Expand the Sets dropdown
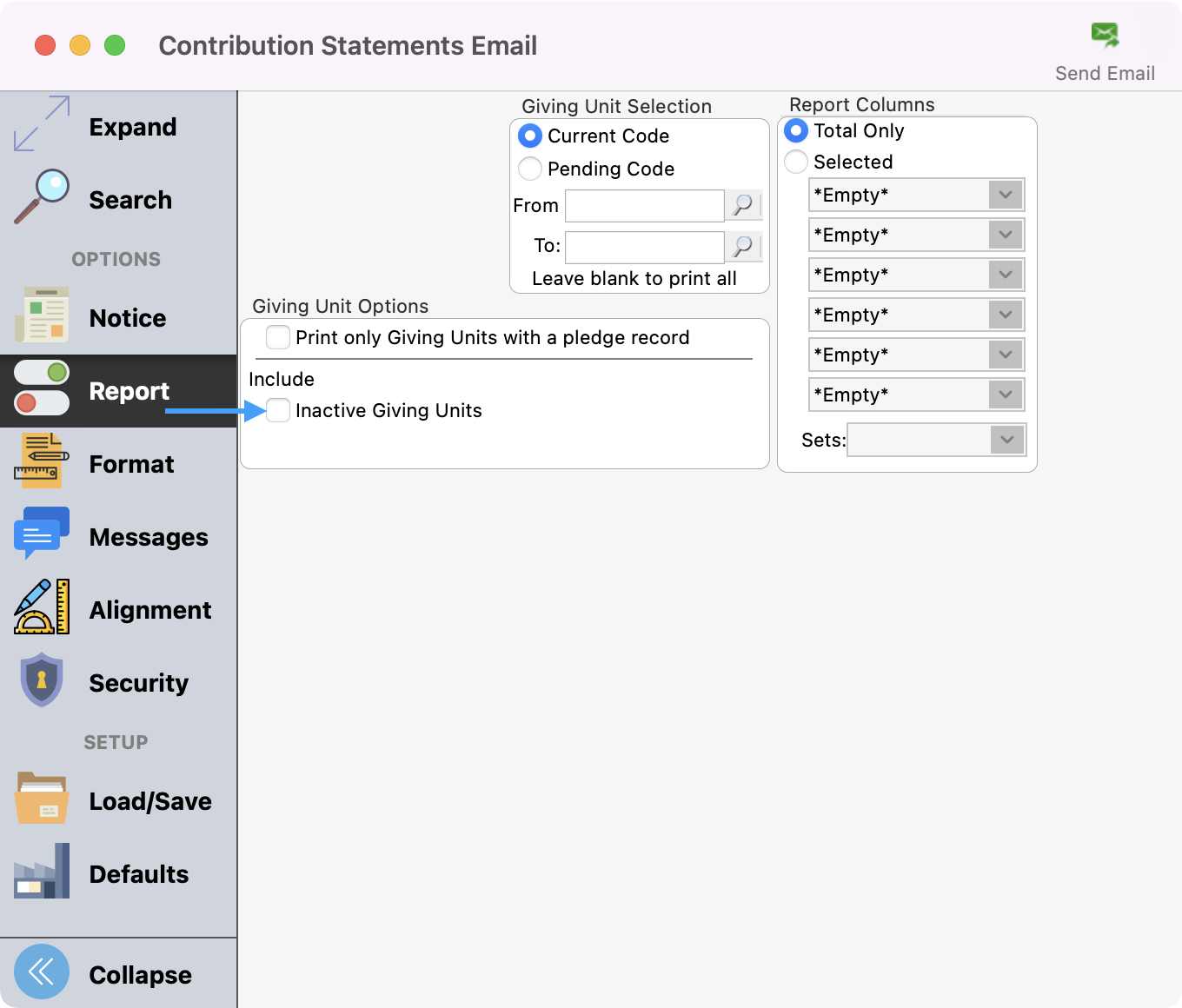 coord(1007,440)
